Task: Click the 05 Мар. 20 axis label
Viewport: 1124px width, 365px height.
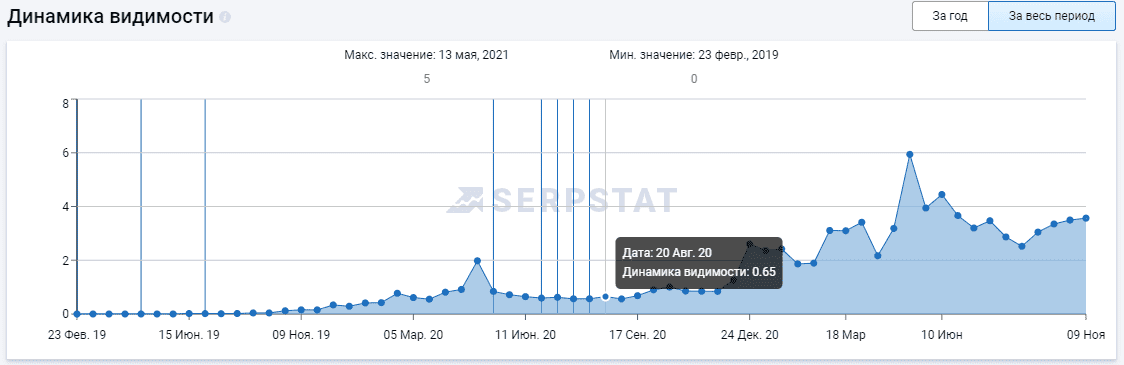Action: pos(413,335)
